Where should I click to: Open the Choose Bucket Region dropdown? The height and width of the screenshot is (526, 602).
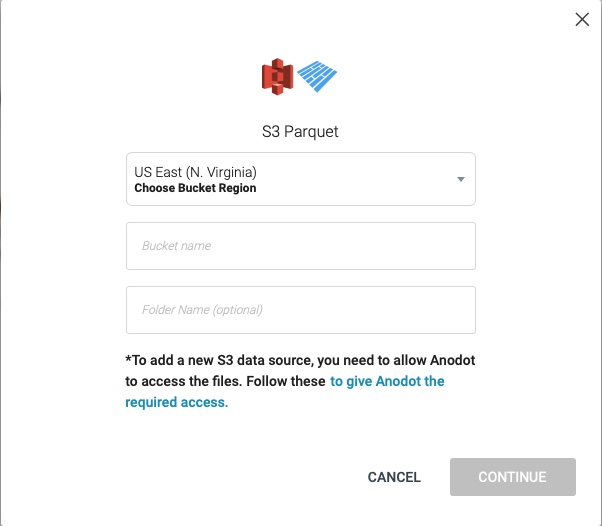pos(301,179)
